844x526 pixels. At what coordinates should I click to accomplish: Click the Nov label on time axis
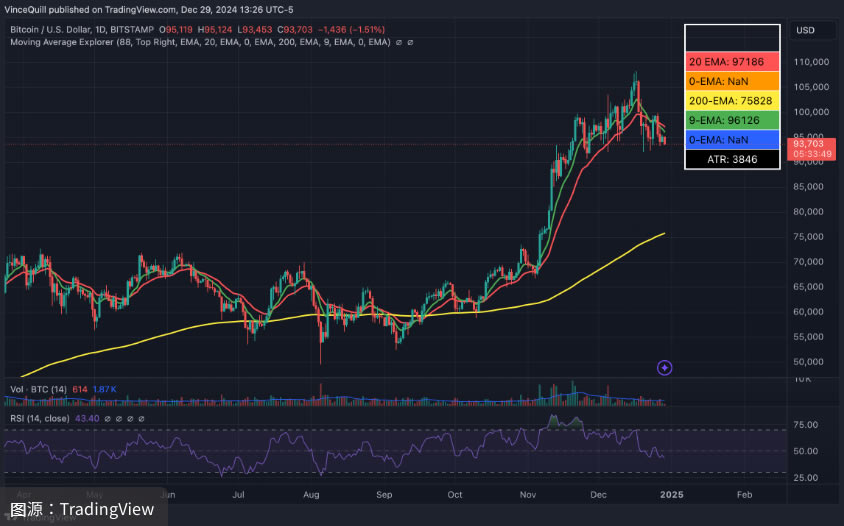click(529, 494)
